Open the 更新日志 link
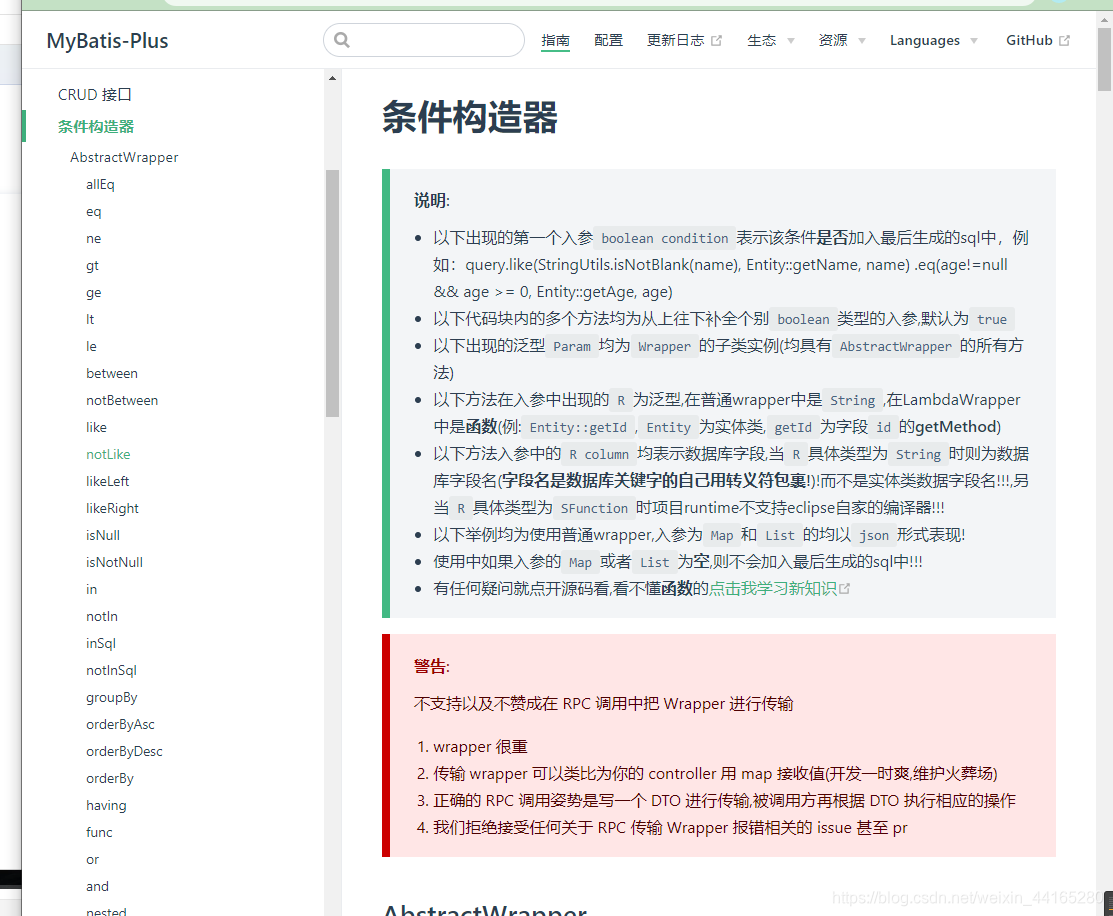The image size is (1113, 916). [675, 40]
